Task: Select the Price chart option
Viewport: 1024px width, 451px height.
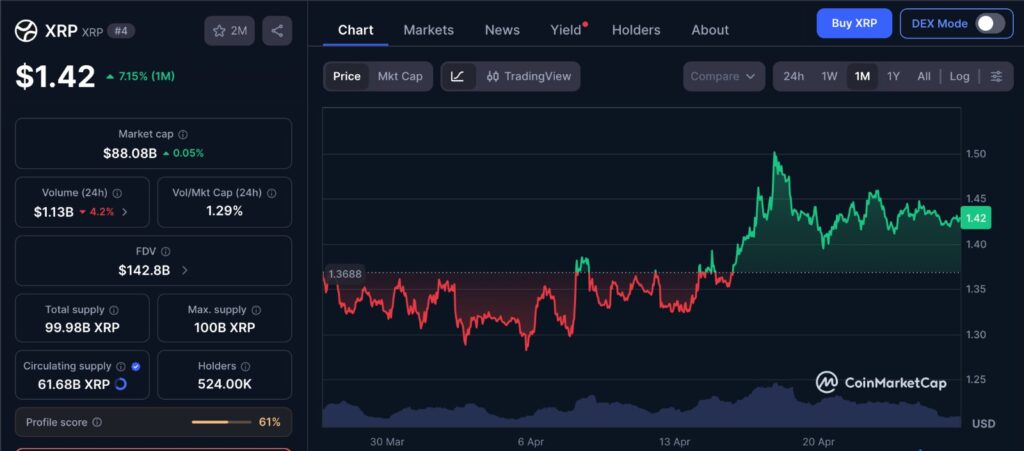Action: point(347,76)
